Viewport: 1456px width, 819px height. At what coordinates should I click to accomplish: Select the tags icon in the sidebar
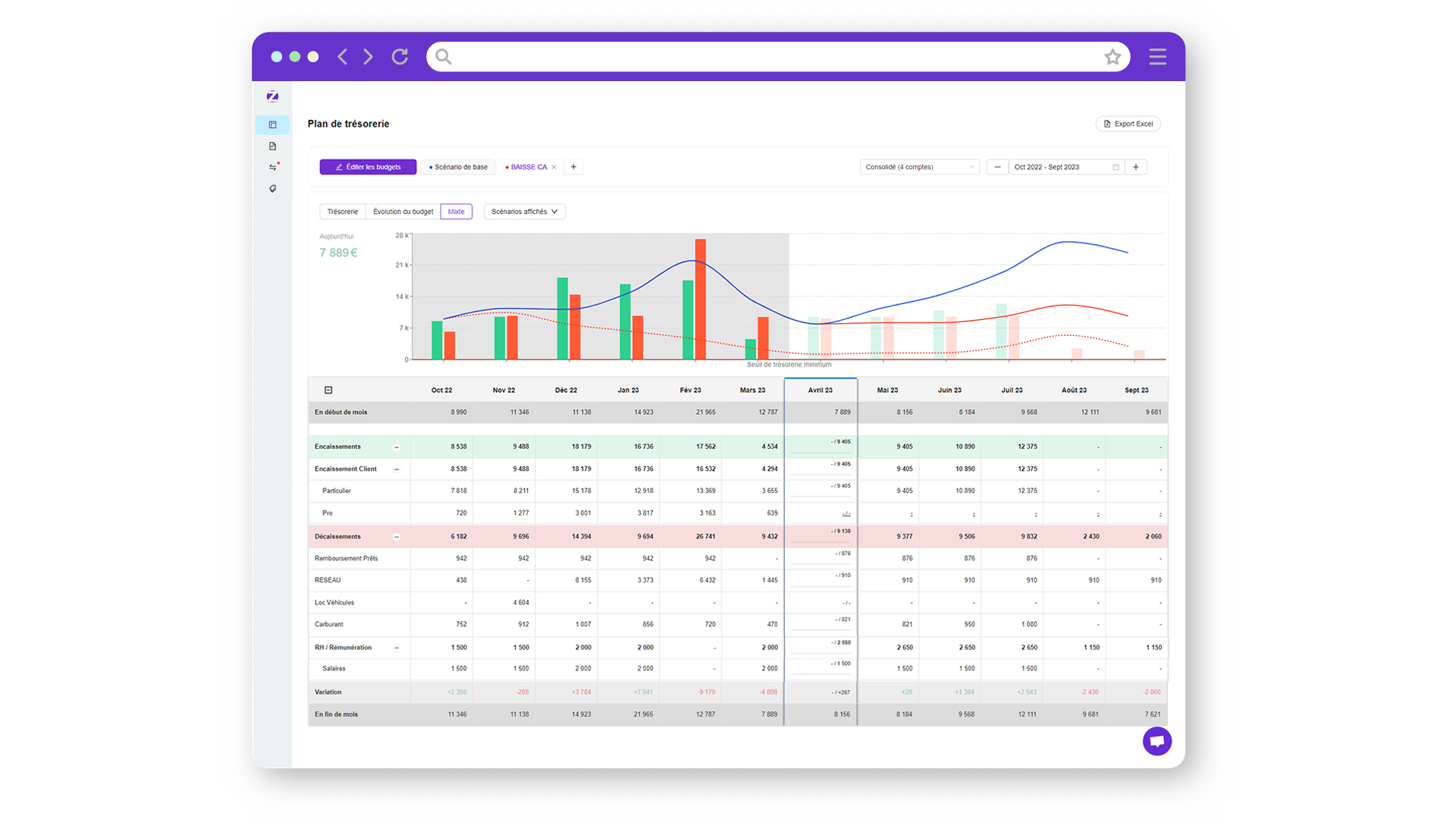pos(273,189)
